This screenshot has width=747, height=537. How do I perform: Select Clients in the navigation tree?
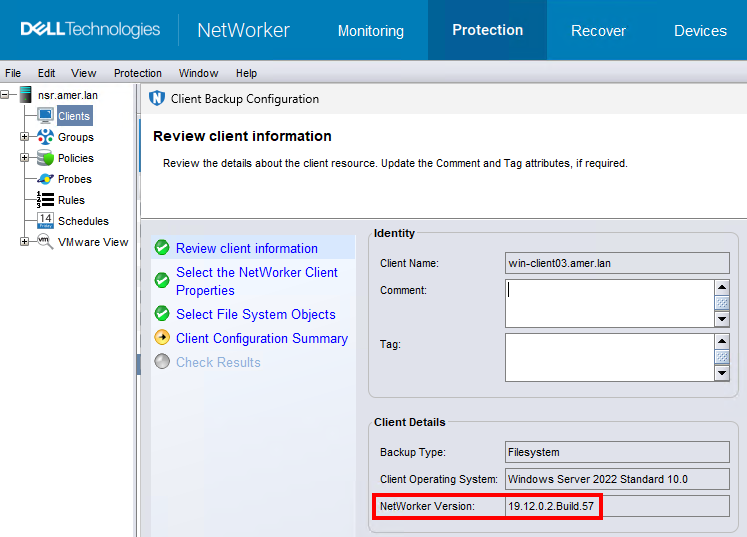74,116
